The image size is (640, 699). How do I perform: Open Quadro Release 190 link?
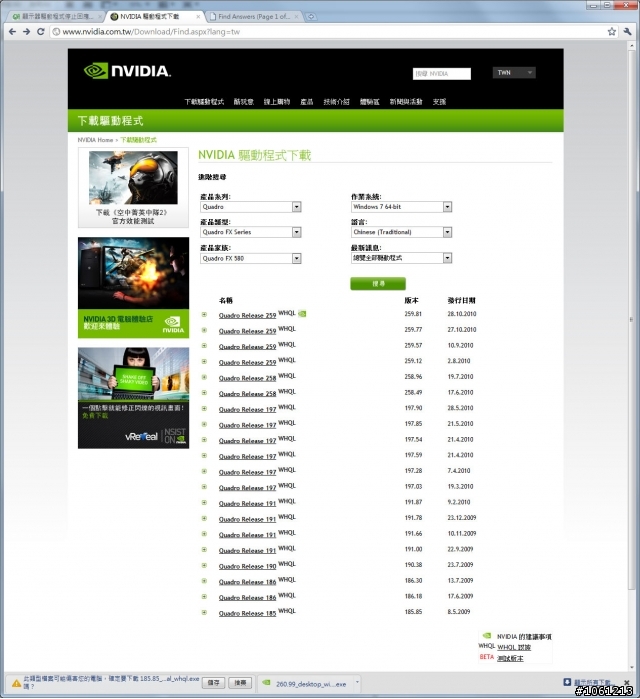[x=247, y=566]
